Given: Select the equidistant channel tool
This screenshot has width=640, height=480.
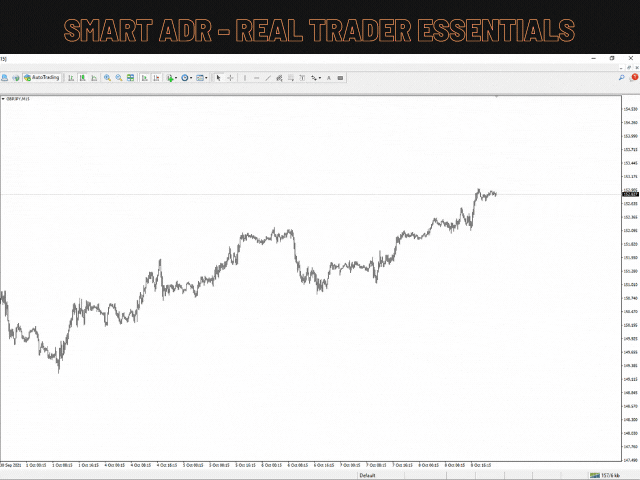Looking at the screenshot, I should click(279, 78).
